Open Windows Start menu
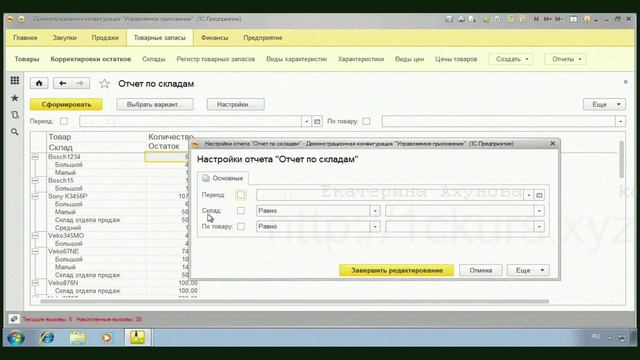 click(16, 338)
